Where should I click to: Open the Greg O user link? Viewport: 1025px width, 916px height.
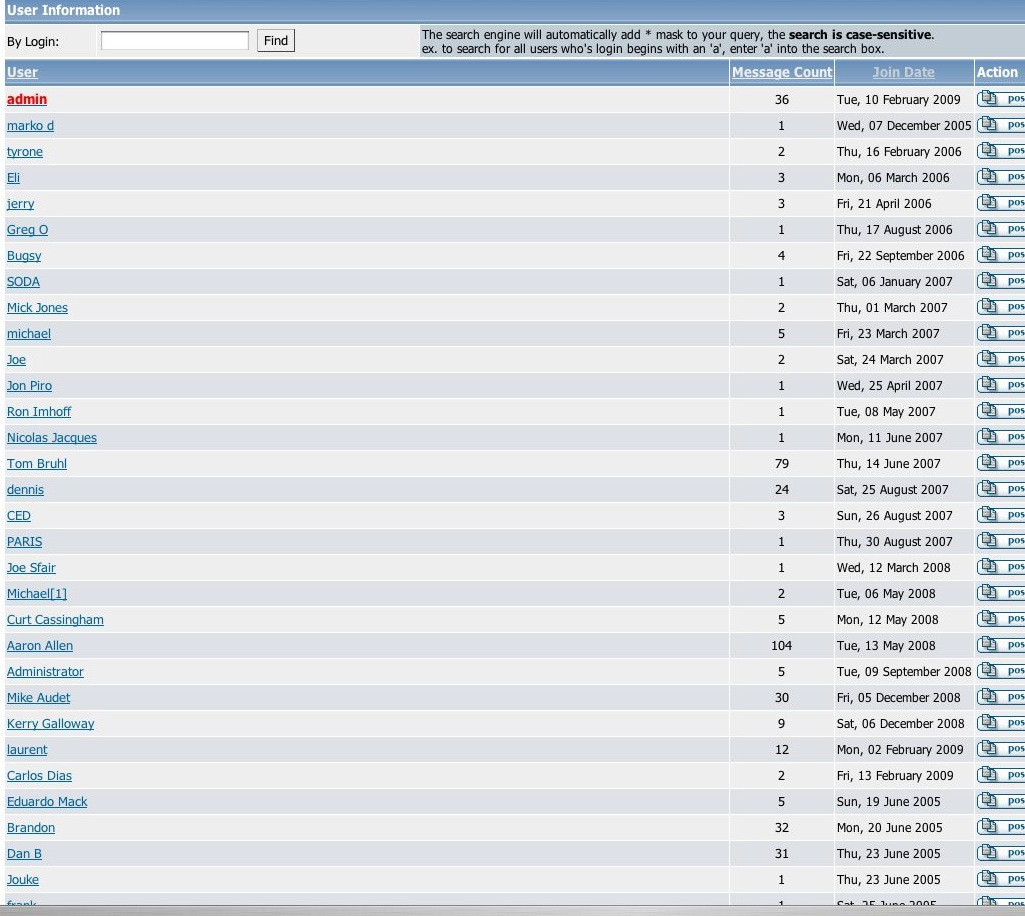(27, 229)
